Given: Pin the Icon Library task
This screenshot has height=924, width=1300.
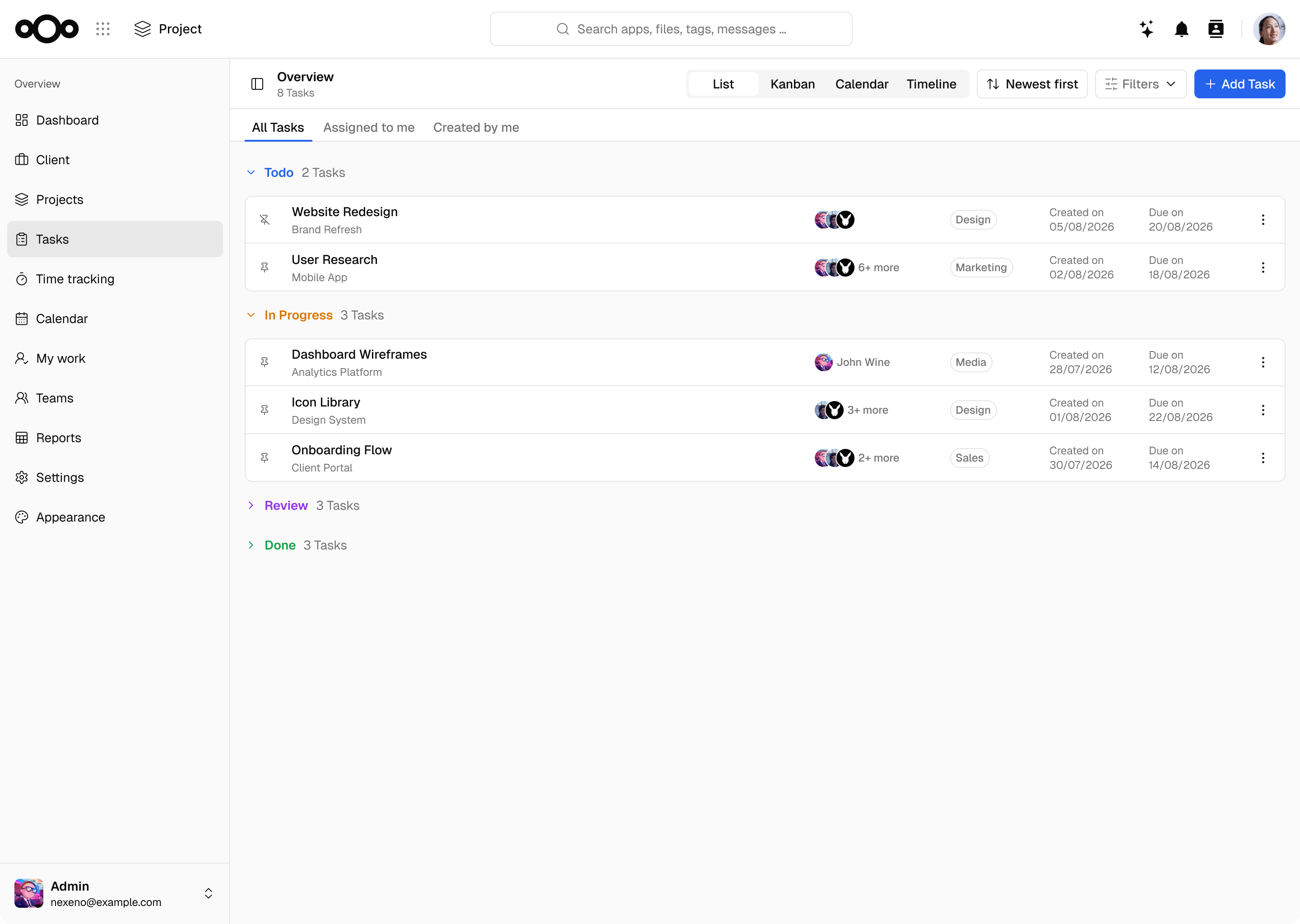Looking at the screenshot, I should pos(265,410).
